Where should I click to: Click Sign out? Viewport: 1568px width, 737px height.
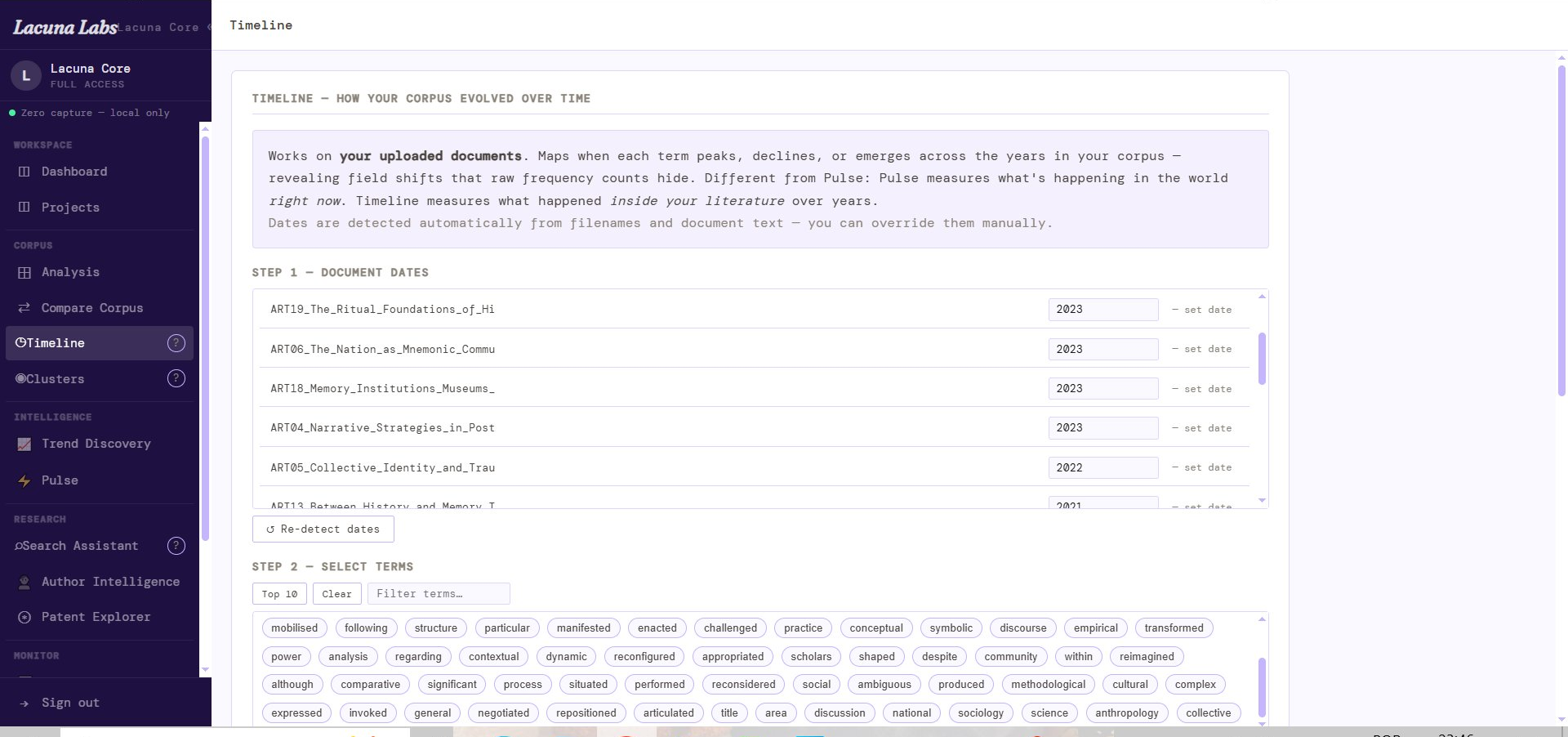tap(70, 703)
